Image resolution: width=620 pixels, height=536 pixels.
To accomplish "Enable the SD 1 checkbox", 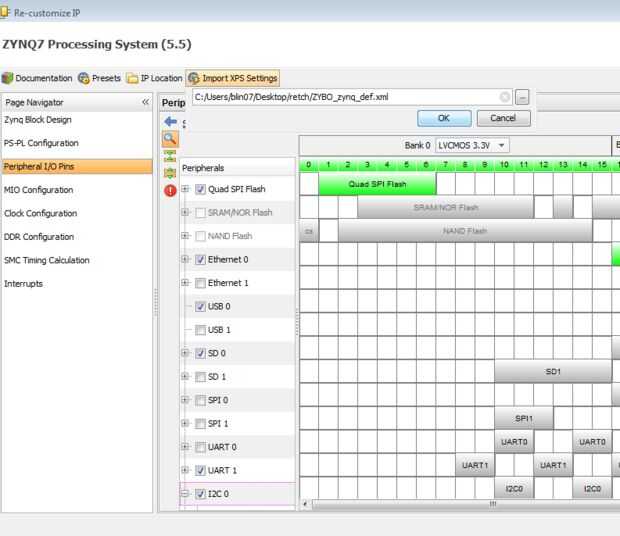I will [x=200, y=377].
